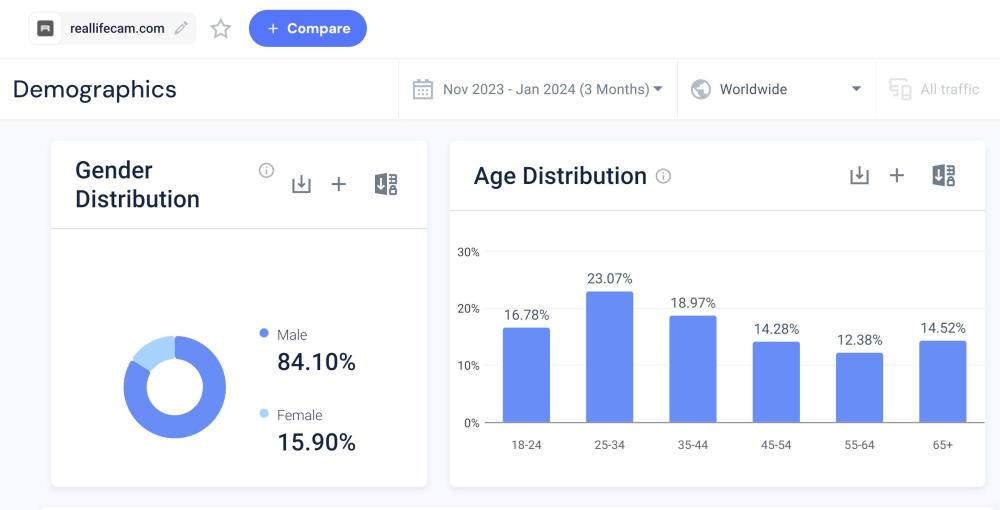Image resolution: width=1000 pixels, height=510 pixels.
Task: Star the website as a favorite
Action: tap(221, 29)
